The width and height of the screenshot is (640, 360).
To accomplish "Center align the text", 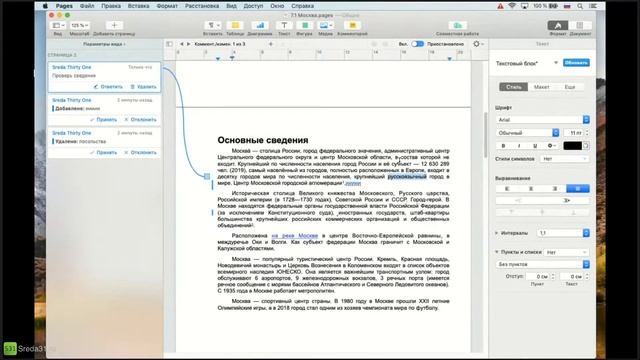I will [531, 189].
